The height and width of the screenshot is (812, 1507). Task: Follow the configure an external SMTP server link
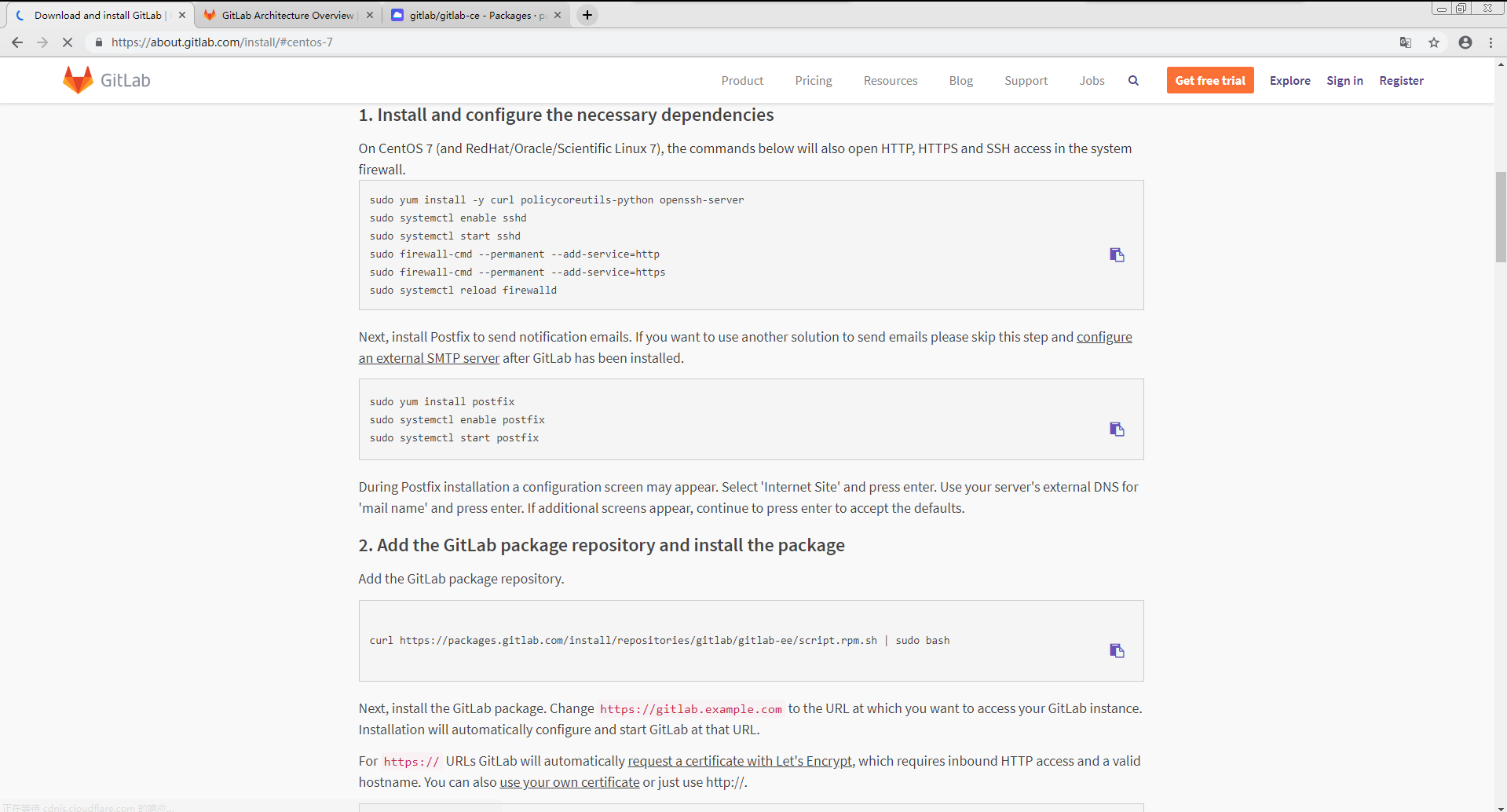click(429, 358)
